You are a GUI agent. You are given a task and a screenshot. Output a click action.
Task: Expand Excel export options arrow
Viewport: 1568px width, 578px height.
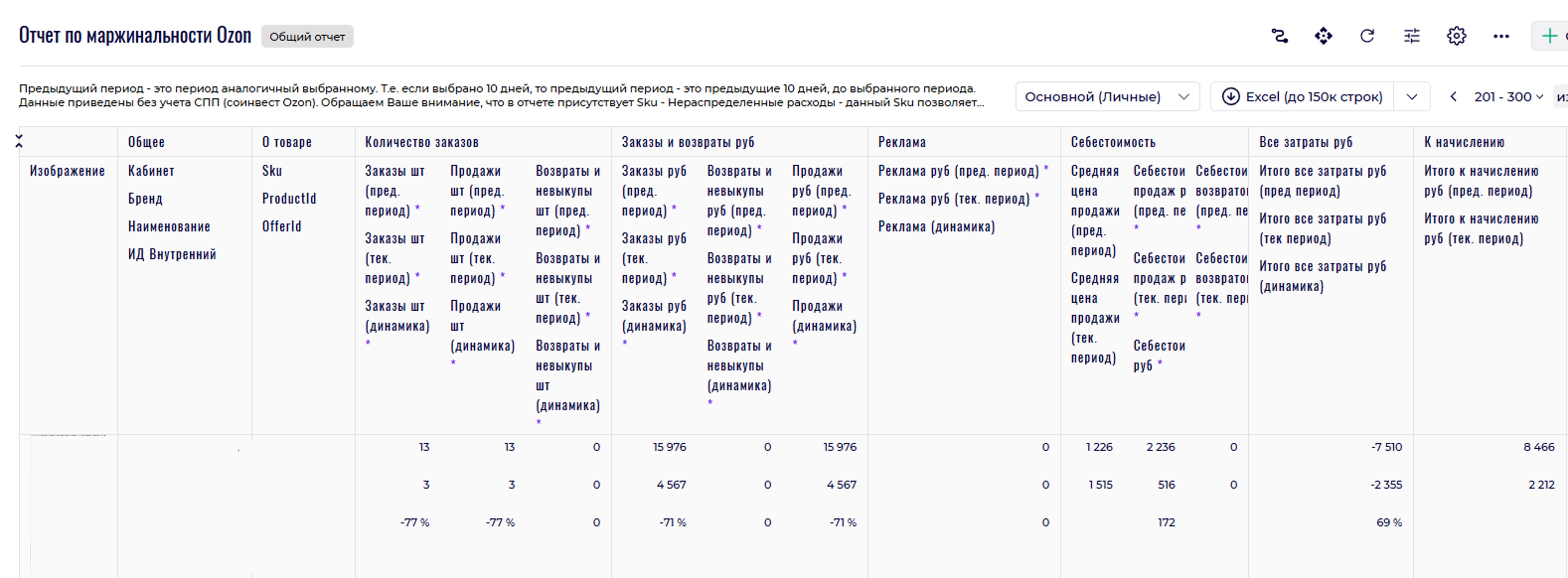[1412, 97]
